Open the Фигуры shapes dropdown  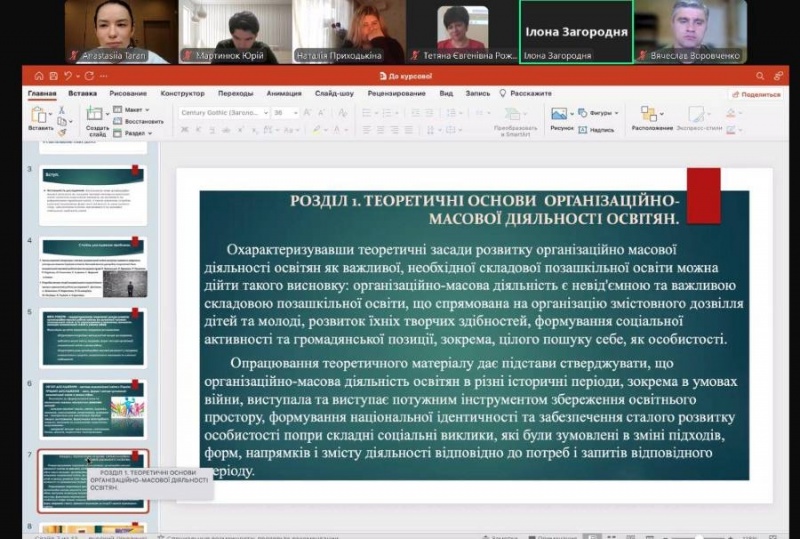pos(599,113)
